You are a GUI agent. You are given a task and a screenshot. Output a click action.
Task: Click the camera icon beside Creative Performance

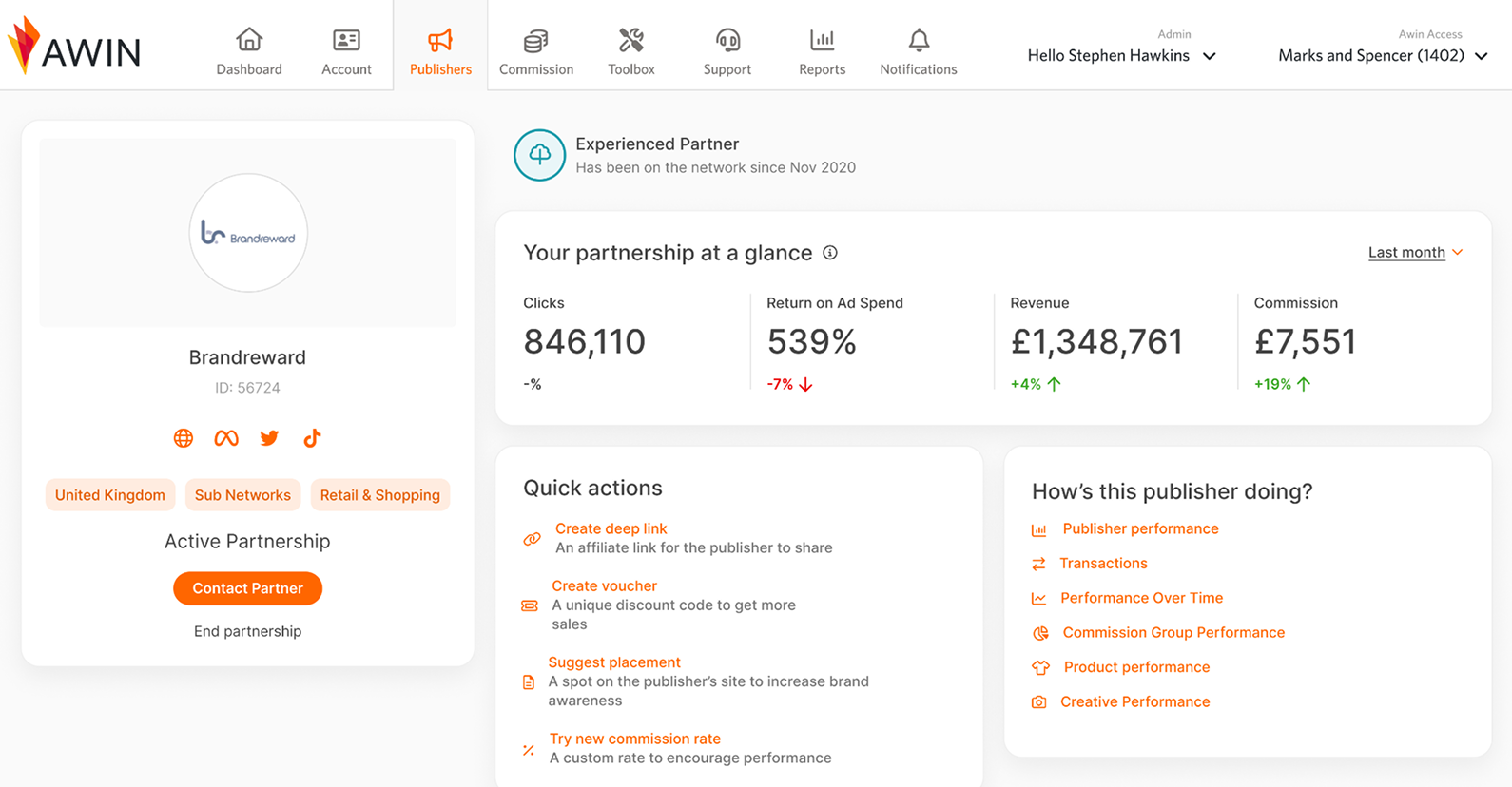pos(1038,702)
